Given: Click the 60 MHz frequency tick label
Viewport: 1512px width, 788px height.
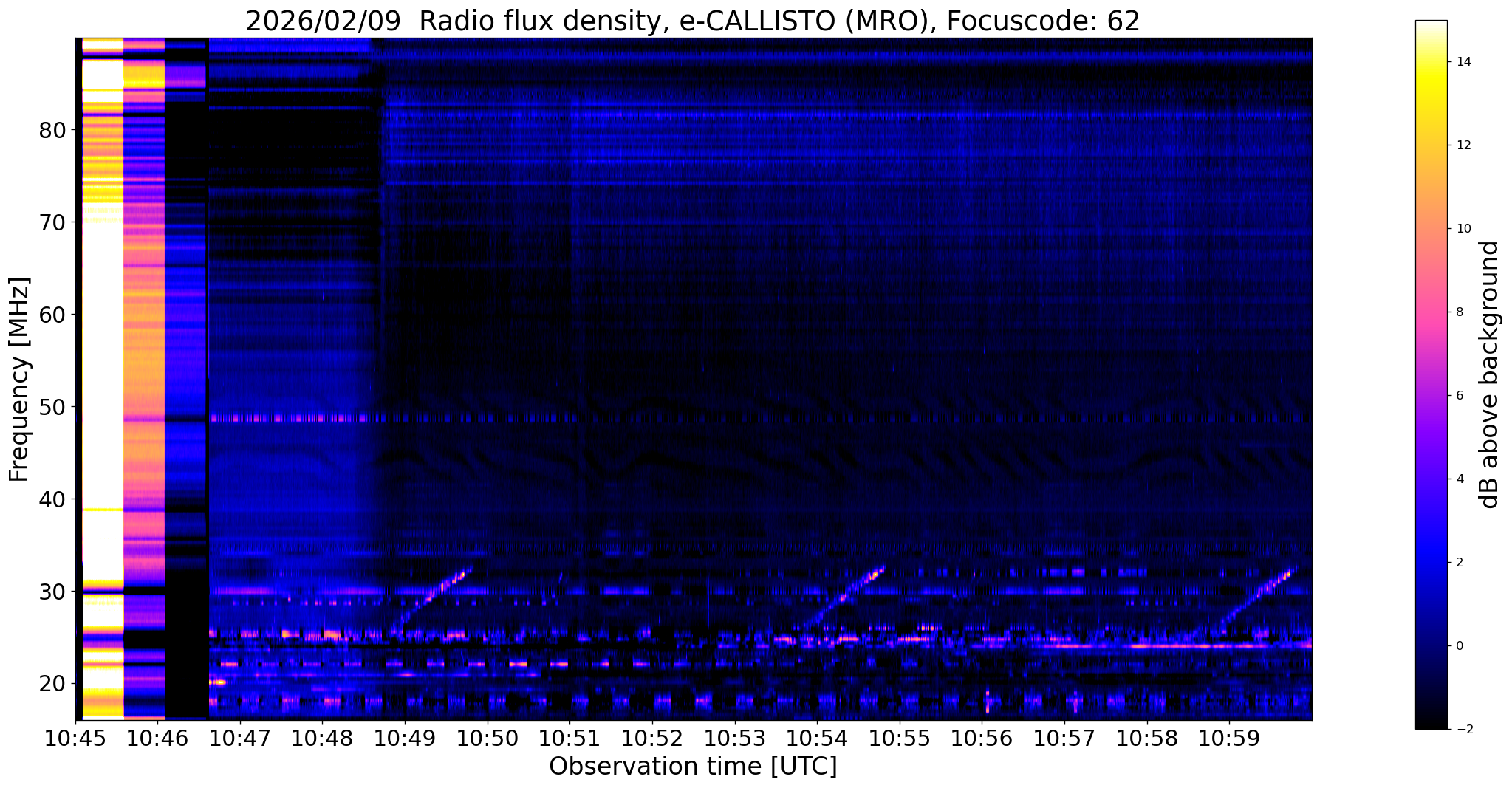Looking at the screenshot, I should click(52, 315).
